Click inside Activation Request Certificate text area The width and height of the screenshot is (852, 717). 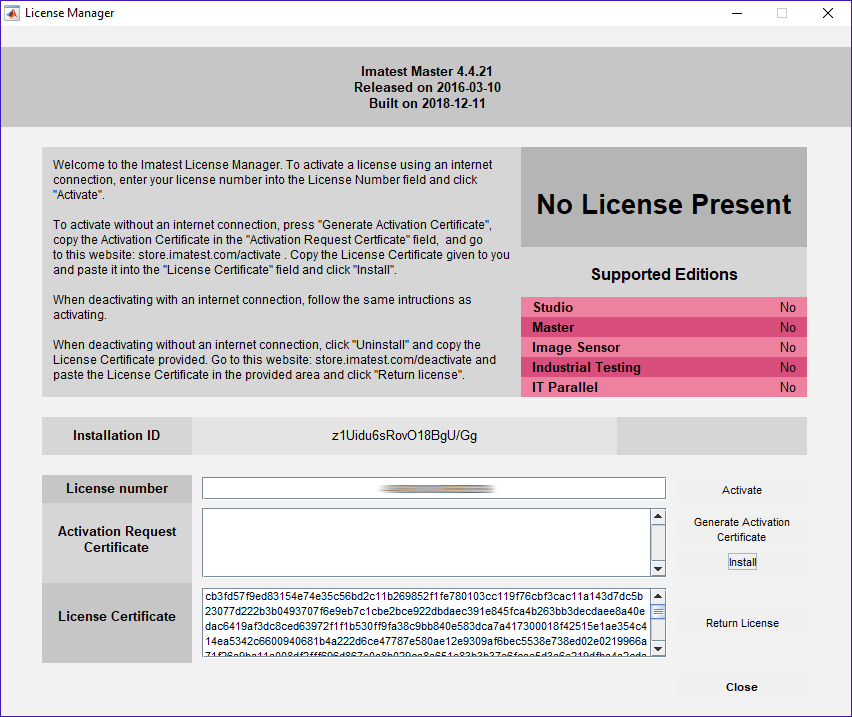(427, 542)
